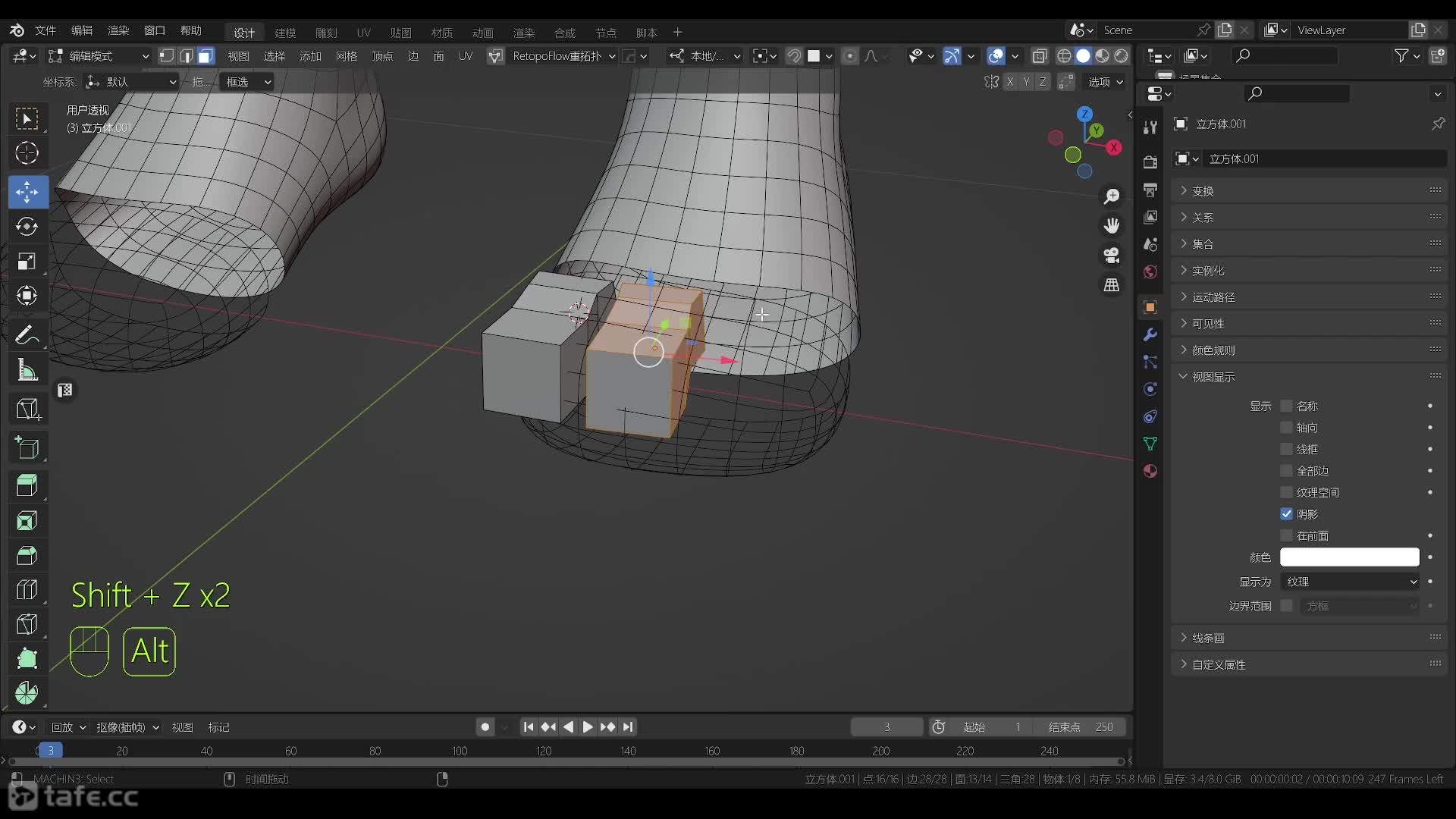Toggle the camera view icon
Screen dimensions: 1456x819
(x=1112, y=256)
